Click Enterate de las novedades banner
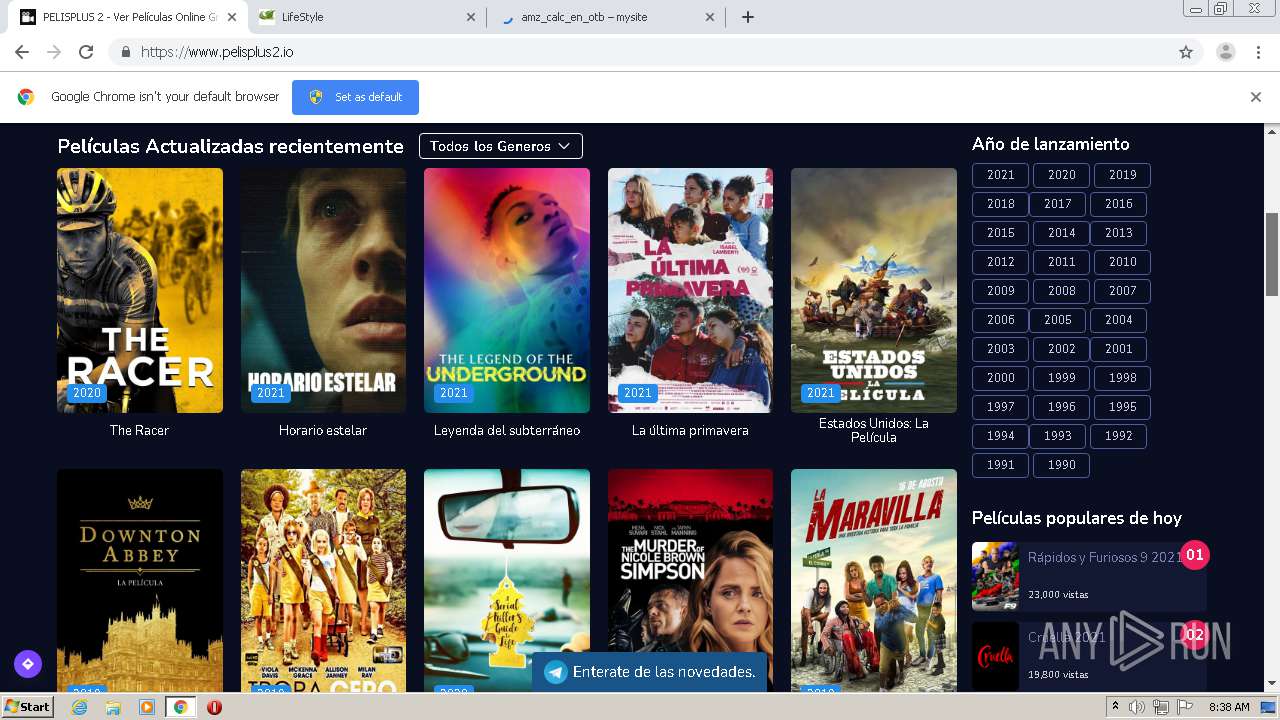The width and height of the screenshot is (1280, 720). point(649,672)
